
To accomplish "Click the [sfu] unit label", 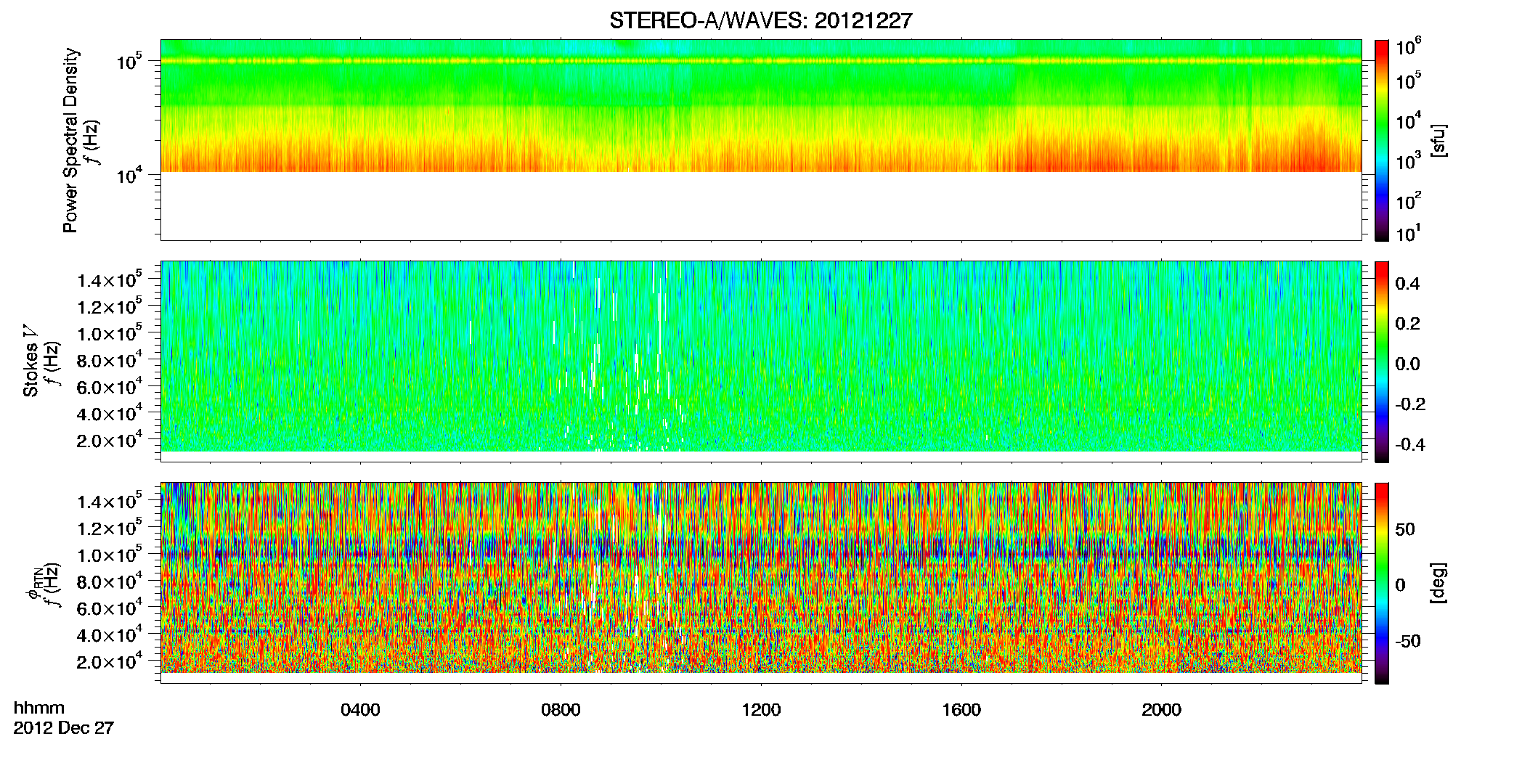I will pyautogui.click(x=1438, y=140).
